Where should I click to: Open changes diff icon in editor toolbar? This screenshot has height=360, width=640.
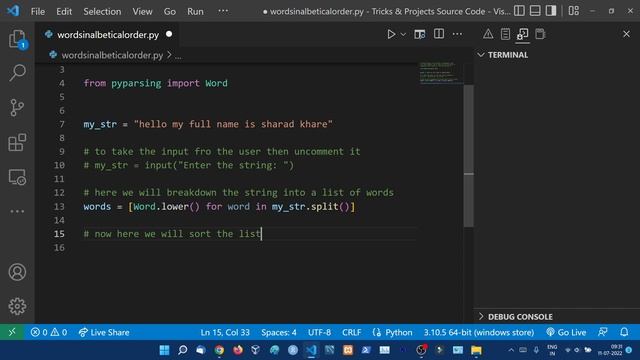pos(420,34)
